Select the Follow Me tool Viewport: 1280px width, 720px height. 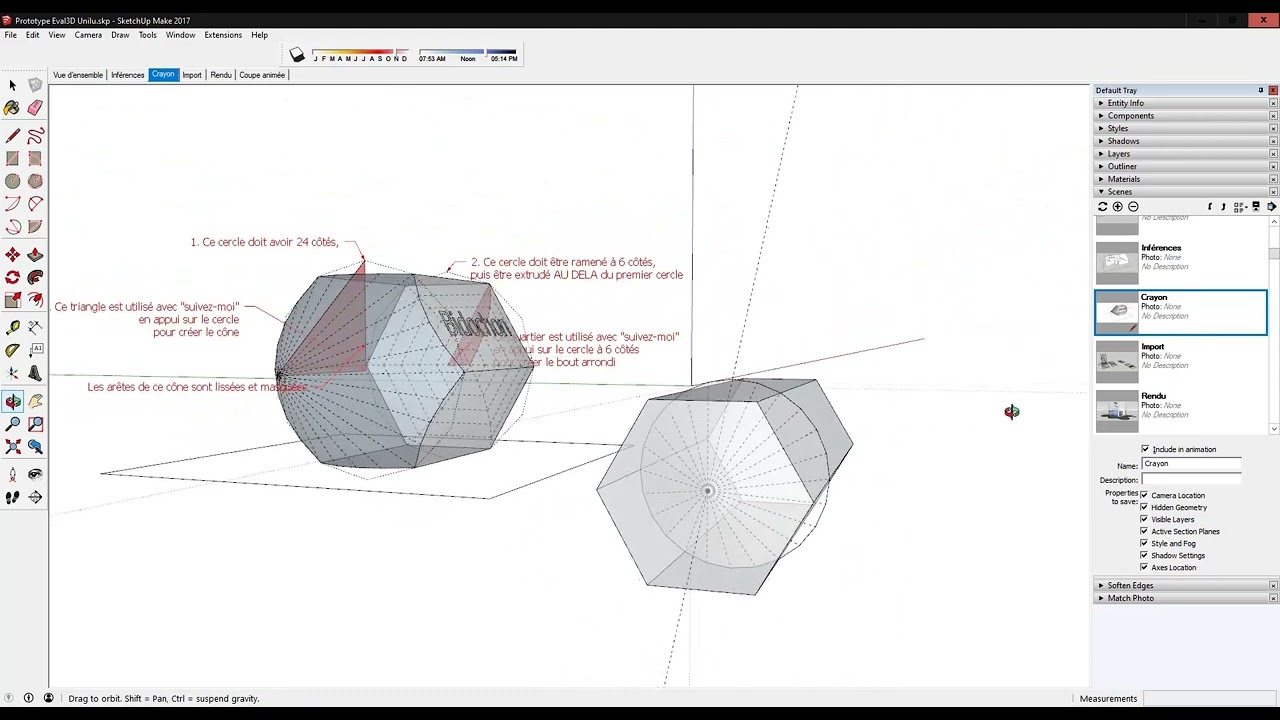(35, 277)
